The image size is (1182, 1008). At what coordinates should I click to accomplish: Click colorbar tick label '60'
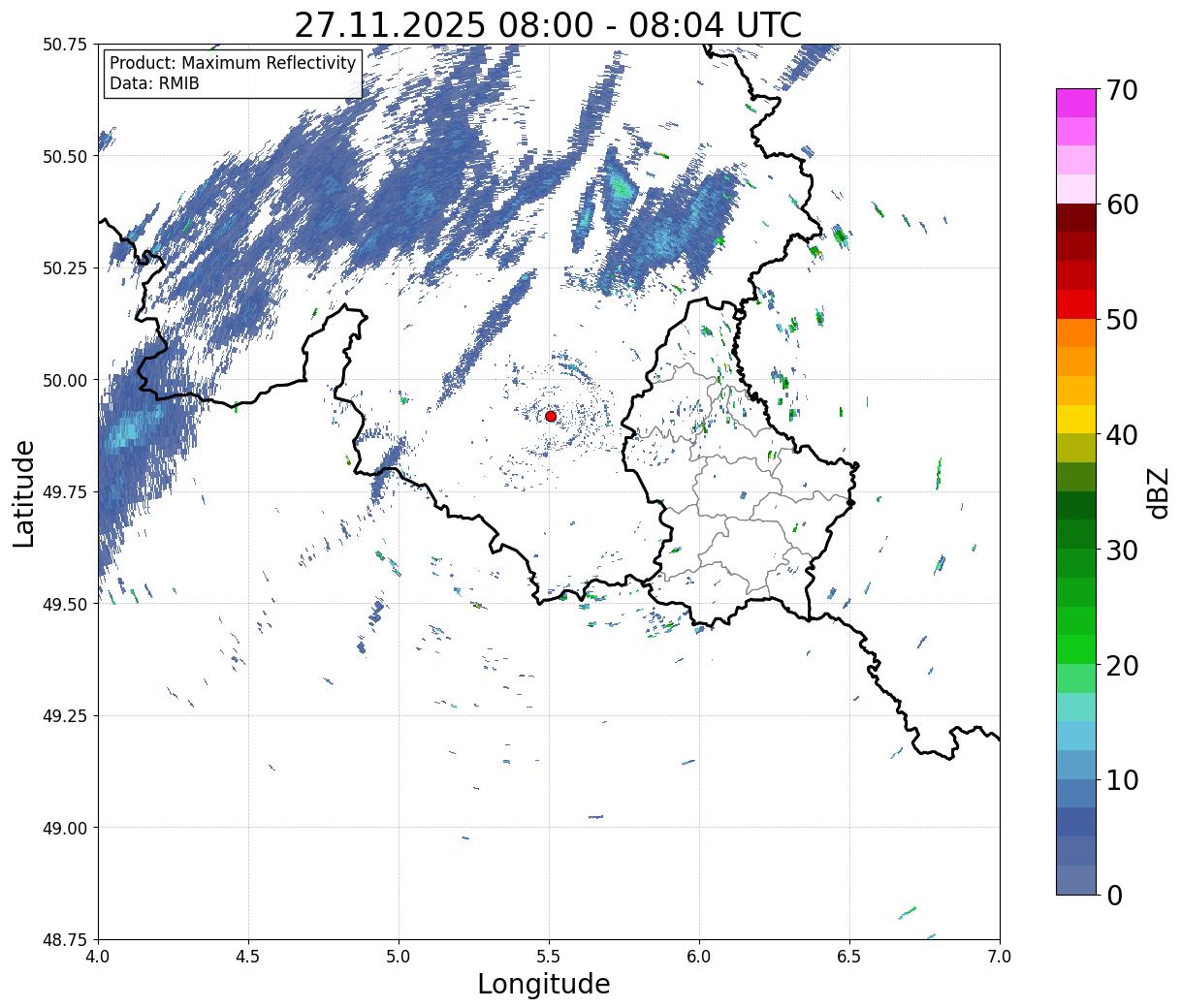pyautogui.click(x=1122, y=205)
